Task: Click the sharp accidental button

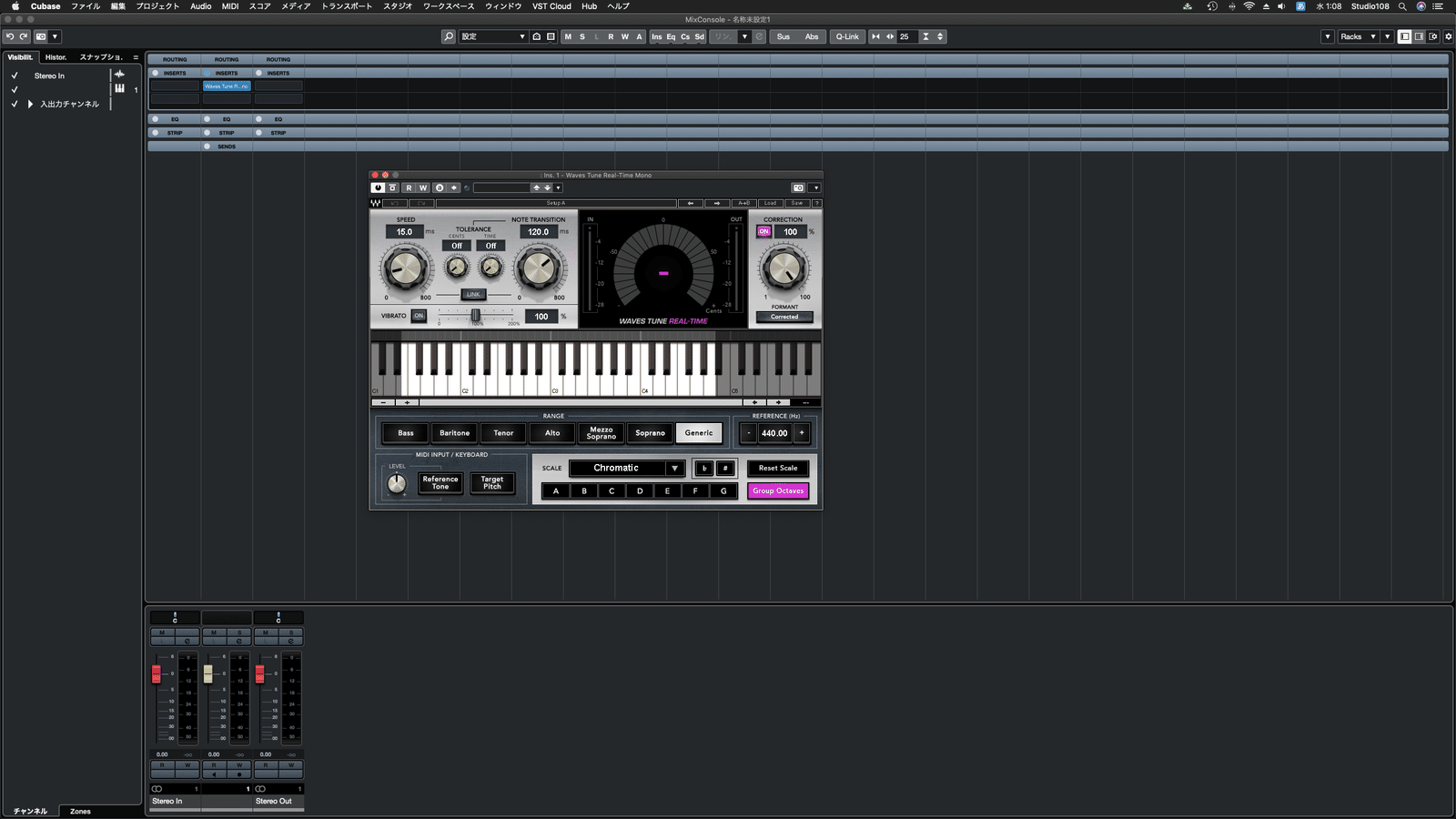Action: click(725, 468)
